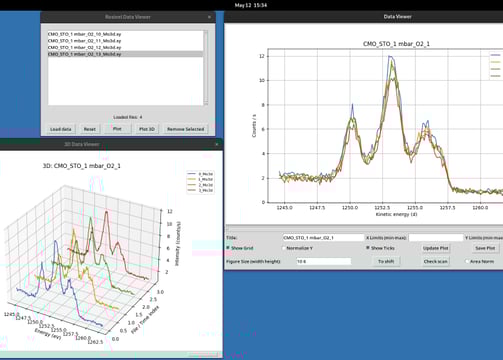
Task: Click the Save Plot button
Action: [x=485, y=248]
